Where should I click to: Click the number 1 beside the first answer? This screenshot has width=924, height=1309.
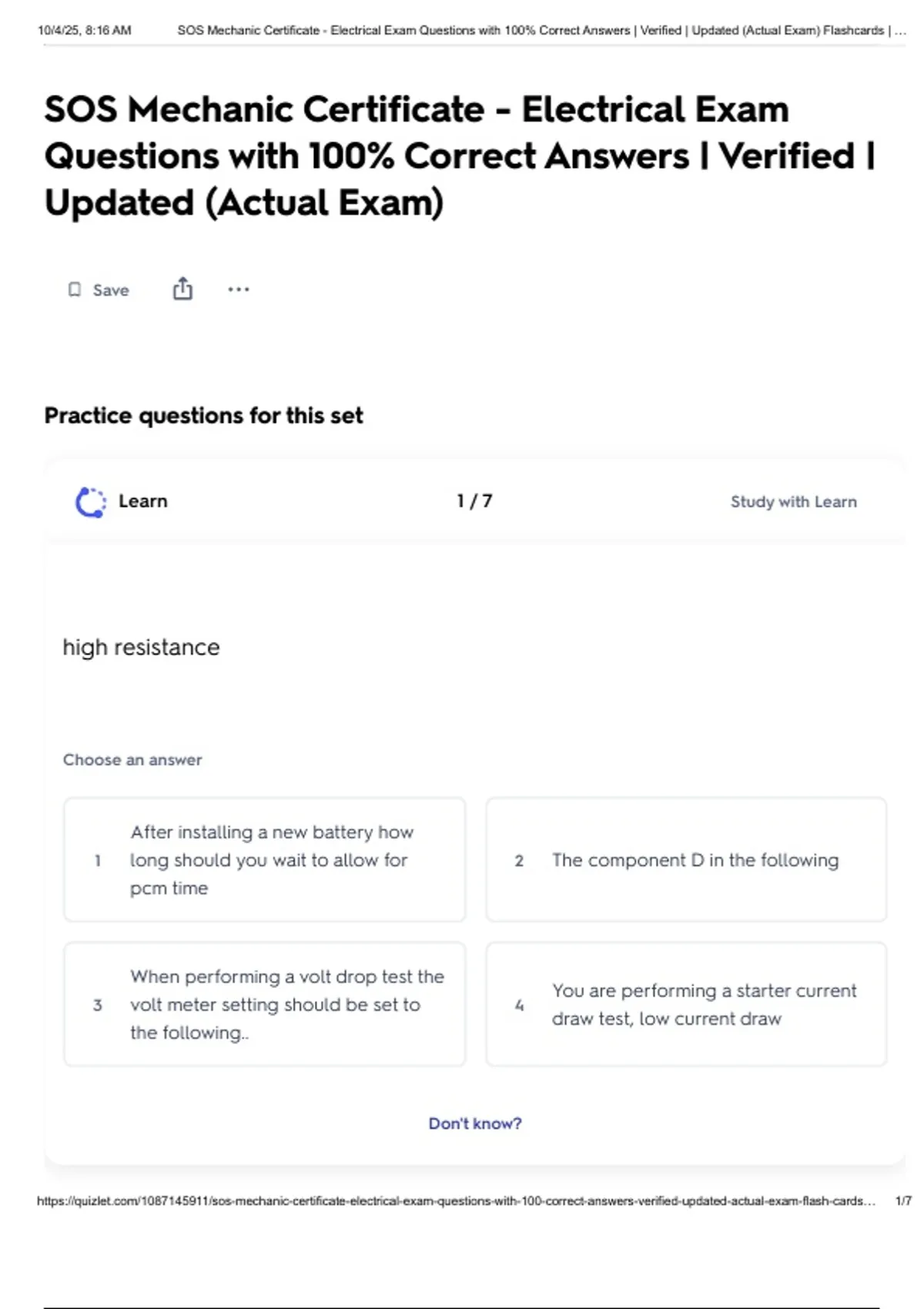(98, 860)
